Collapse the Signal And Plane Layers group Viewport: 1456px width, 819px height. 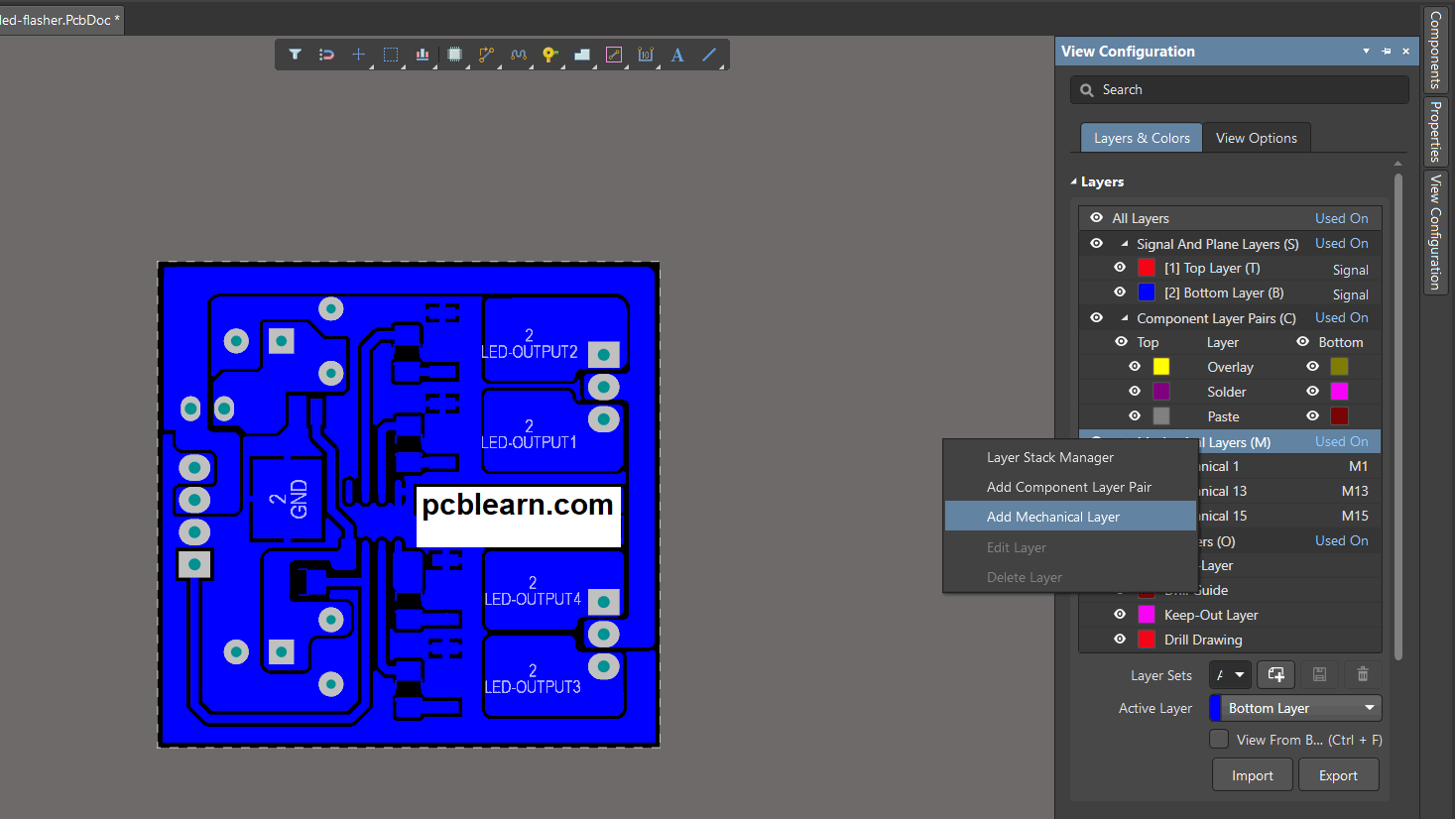[x=1124, y=244]
